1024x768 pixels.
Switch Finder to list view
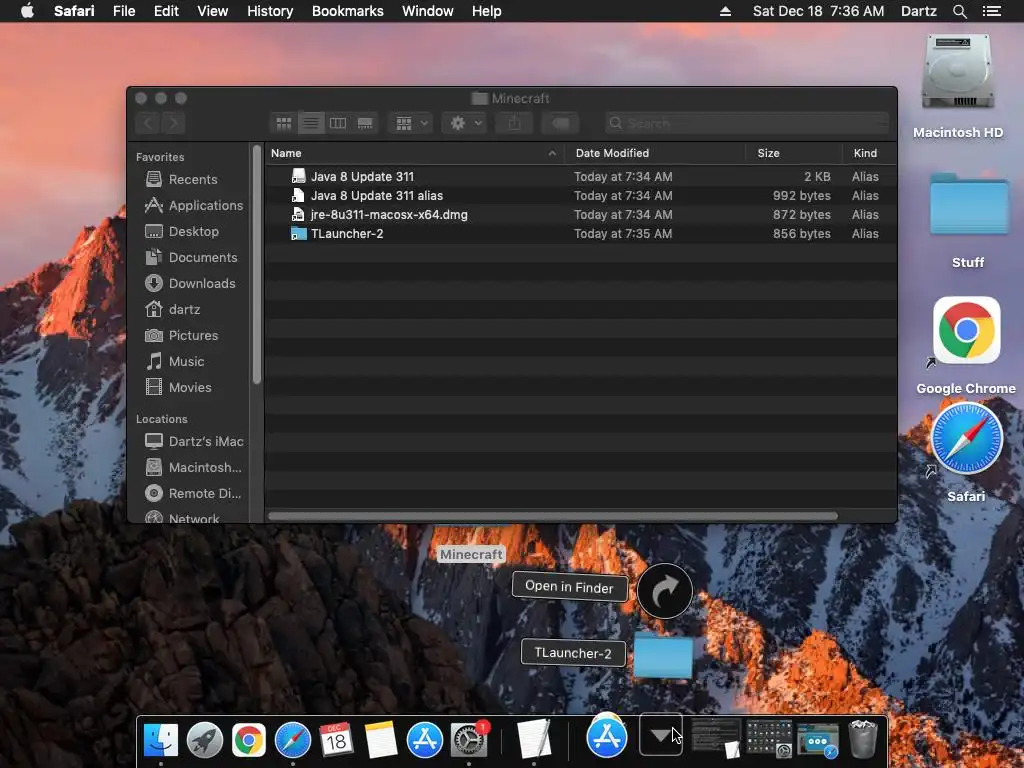[311, 123]
